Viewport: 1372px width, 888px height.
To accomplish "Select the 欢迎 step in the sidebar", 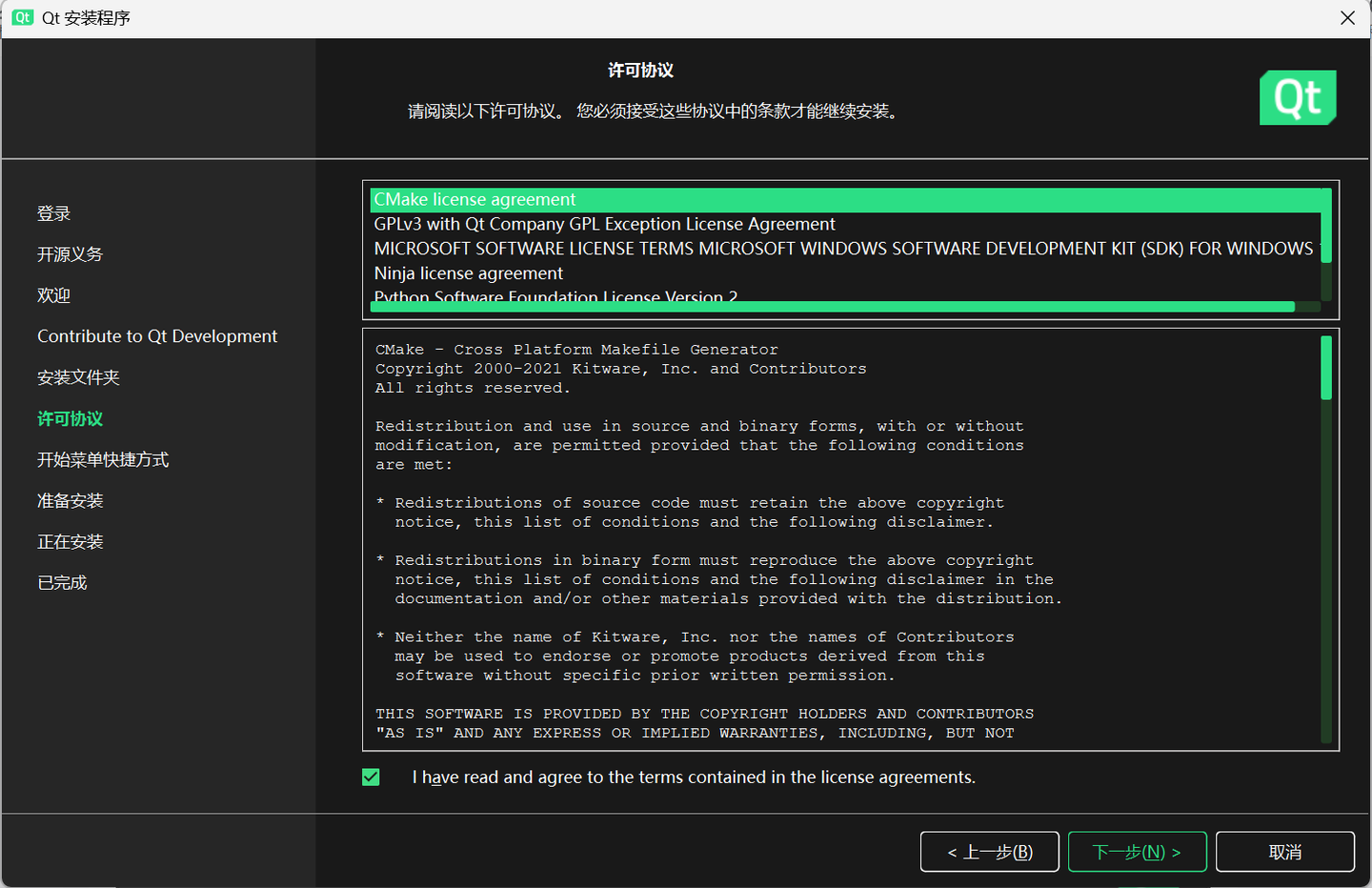I will pyautogui.click(x=53, y=294).
